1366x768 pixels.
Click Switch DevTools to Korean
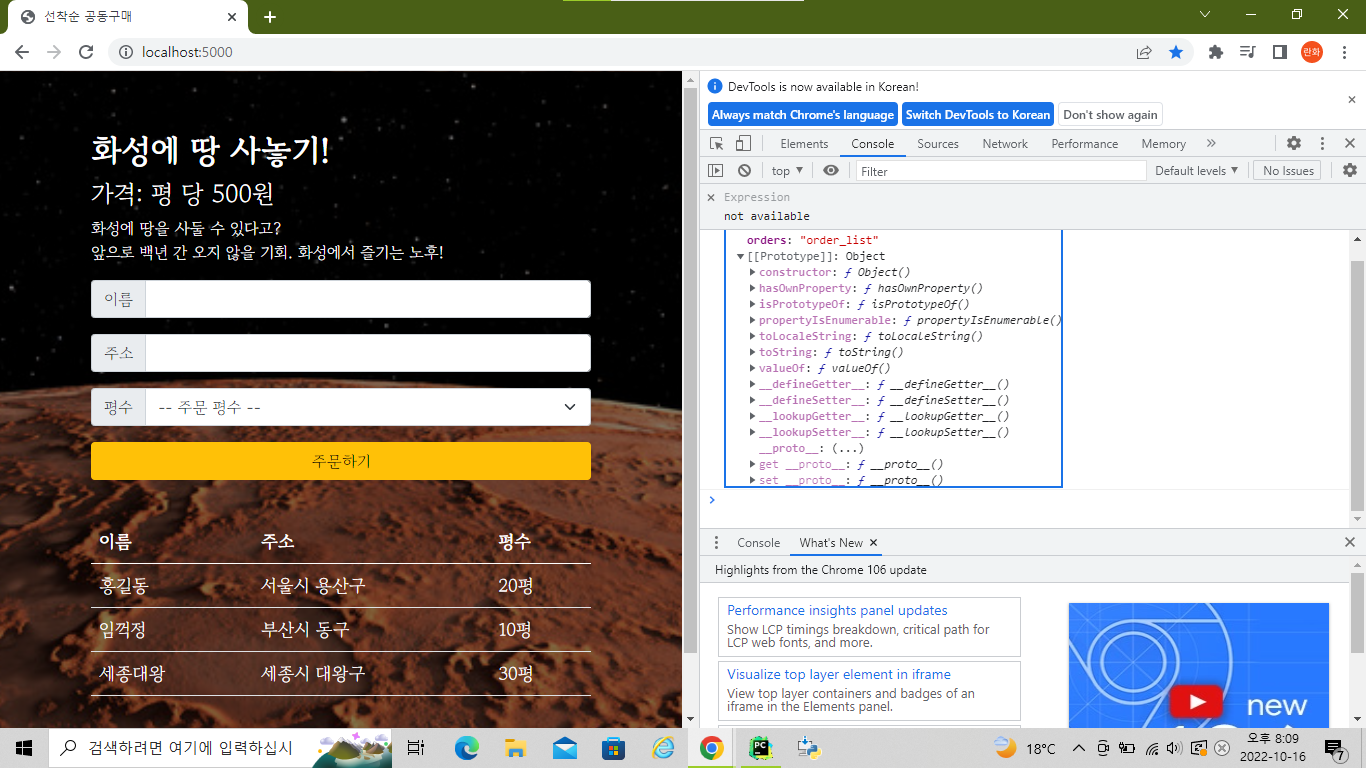[978, 115]
